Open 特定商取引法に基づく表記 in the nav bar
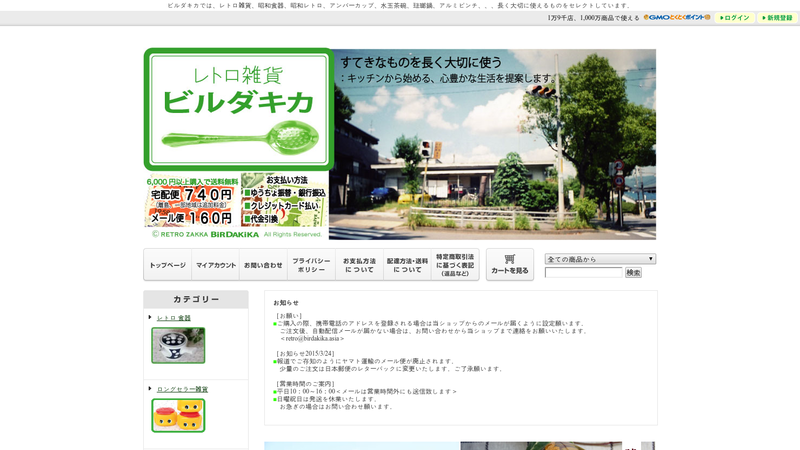 point(455,265)
